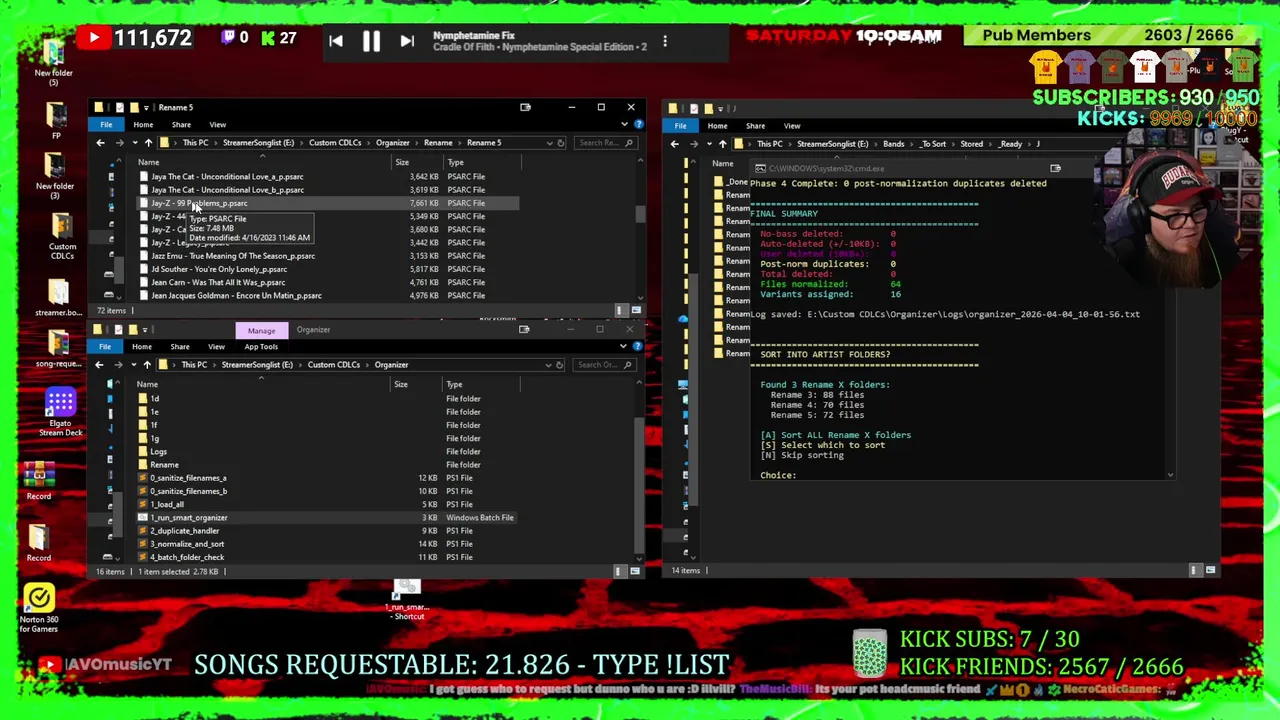Sort by Type column in Rename 5 window
The width and height of the screenshot is (1280, 720).
click(456, 162)
